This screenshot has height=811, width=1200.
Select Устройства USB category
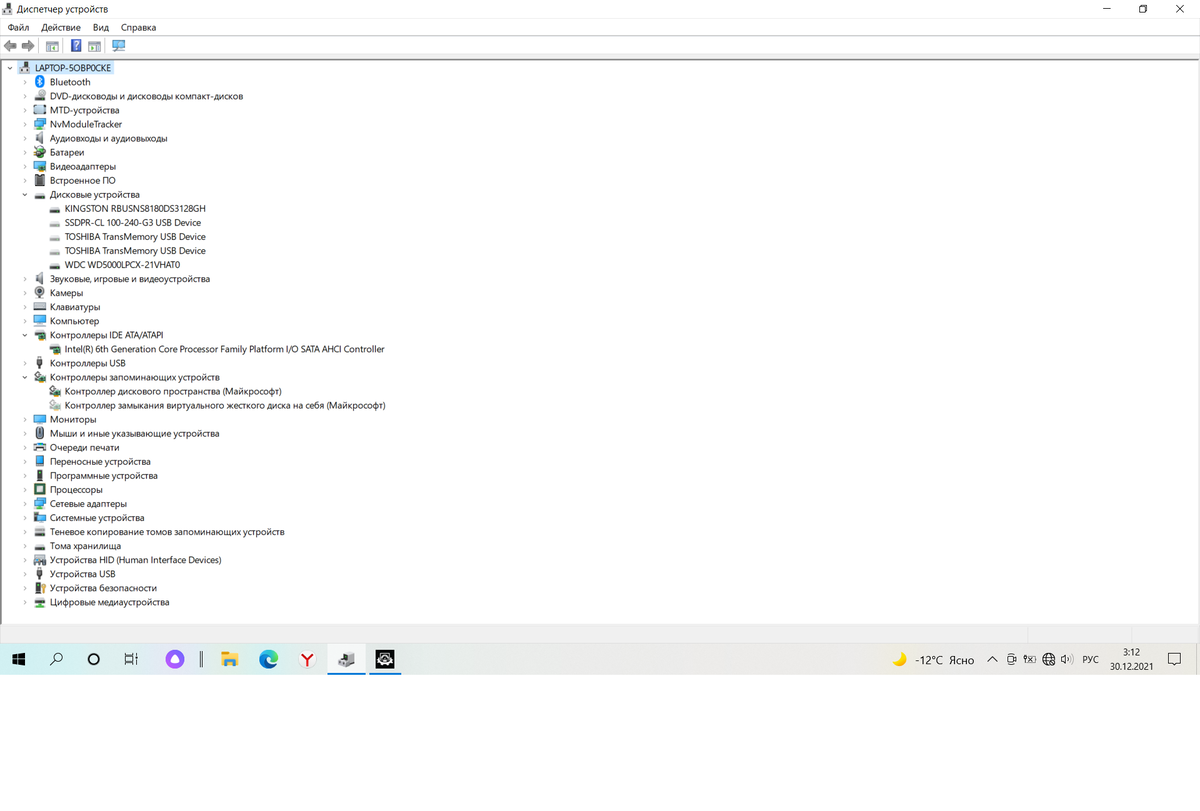coord(83,574)
